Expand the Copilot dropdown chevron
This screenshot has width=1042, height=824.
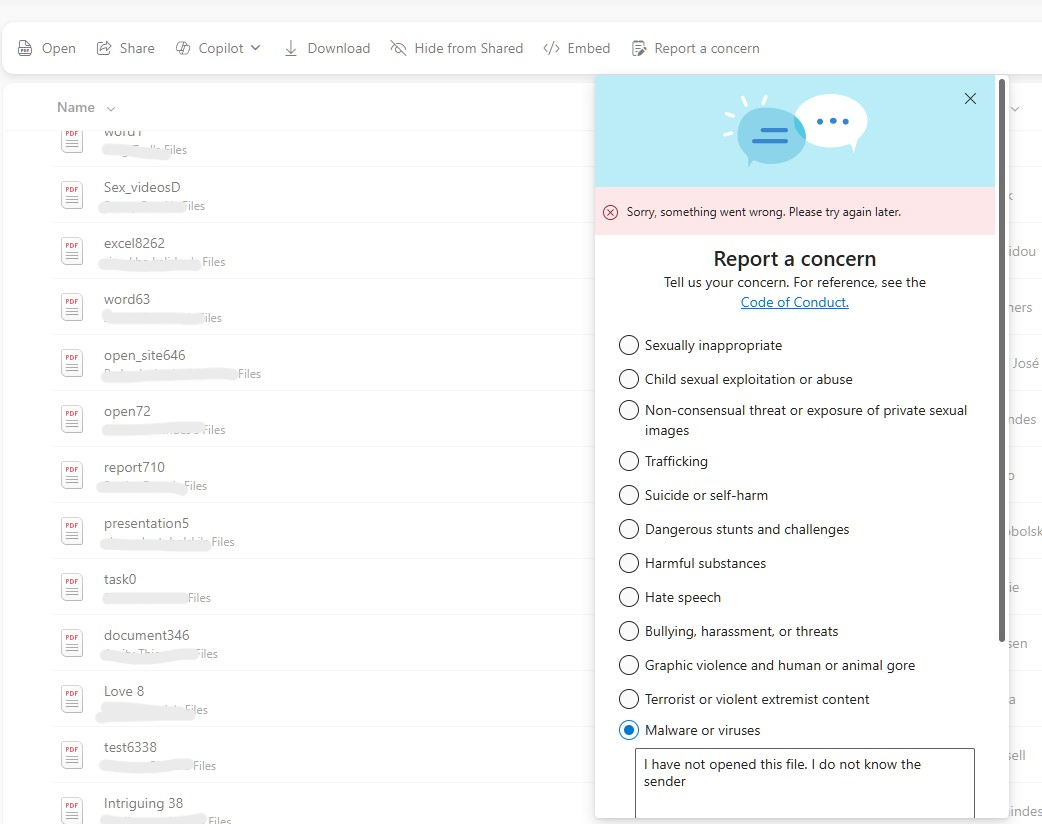coord(255,48)
